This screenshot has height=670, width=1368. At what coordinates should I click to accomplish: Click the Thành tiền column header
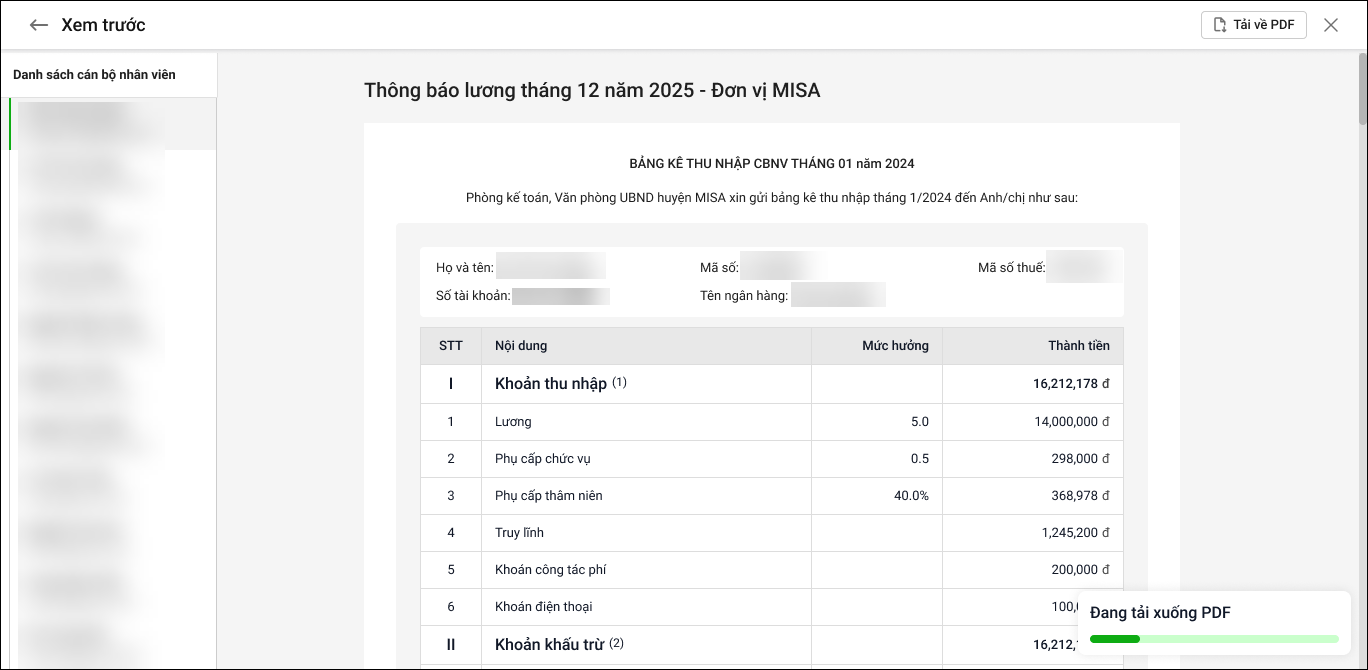pos(1078,346)
